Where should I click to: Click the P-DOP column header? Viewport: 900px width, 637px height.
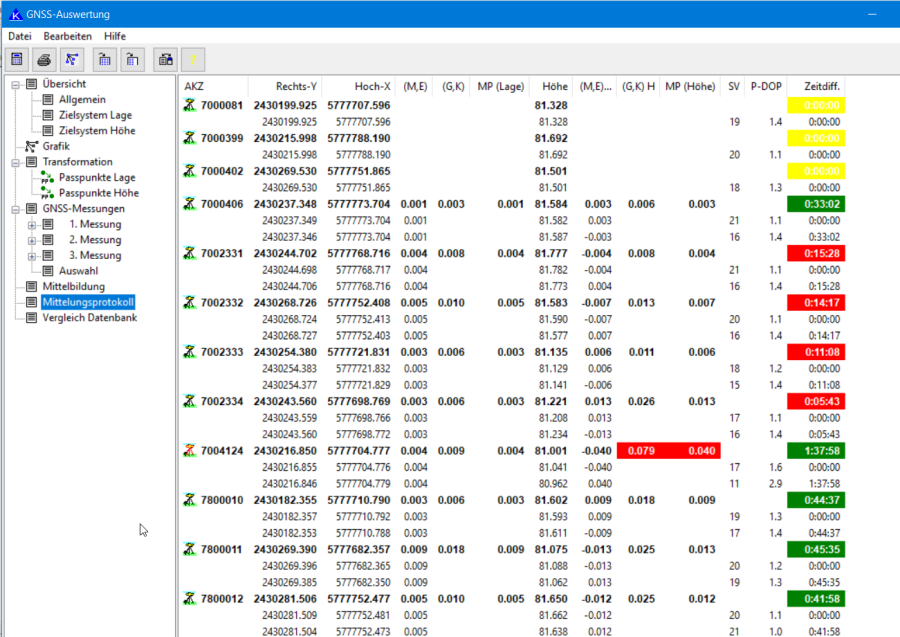point(766,86)
